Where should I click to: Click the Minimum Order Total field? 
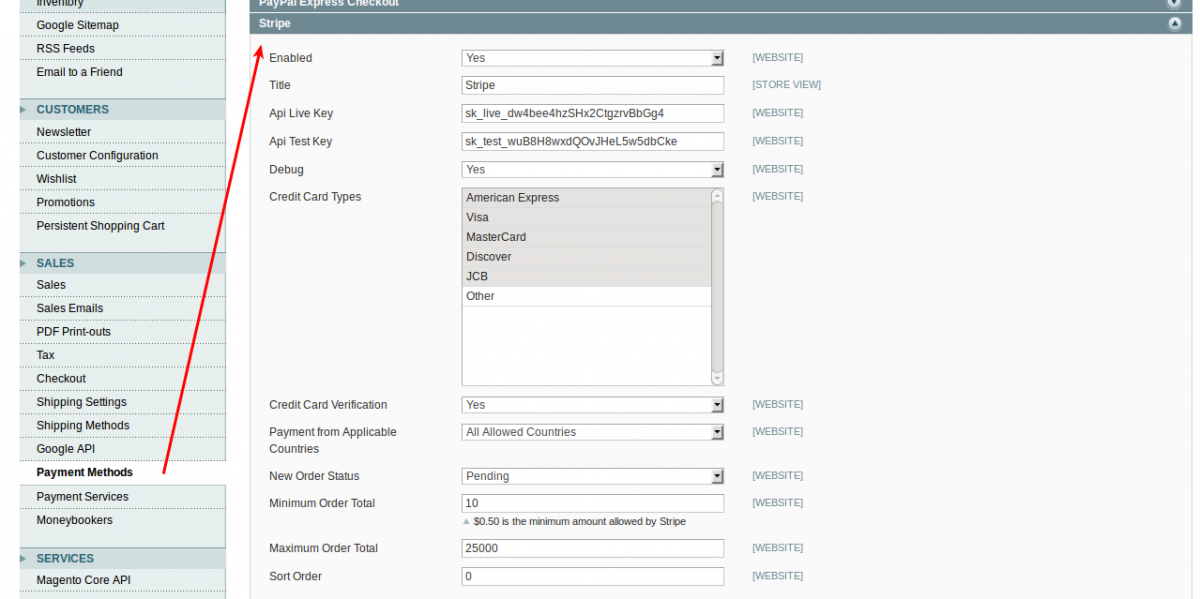[592, 503]
